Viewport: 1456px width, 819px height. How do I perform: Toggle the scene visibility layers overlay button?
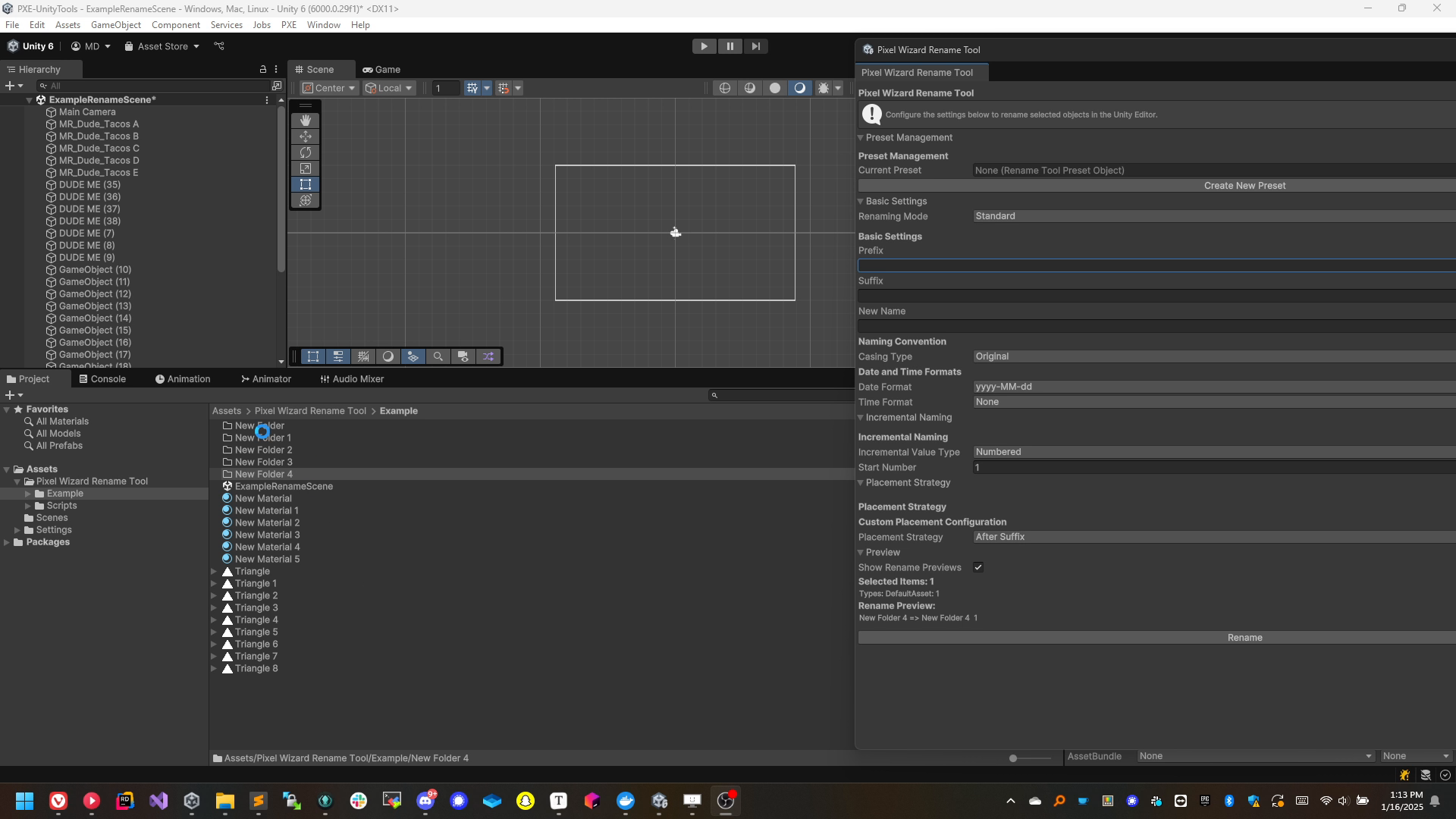(413, 356)
